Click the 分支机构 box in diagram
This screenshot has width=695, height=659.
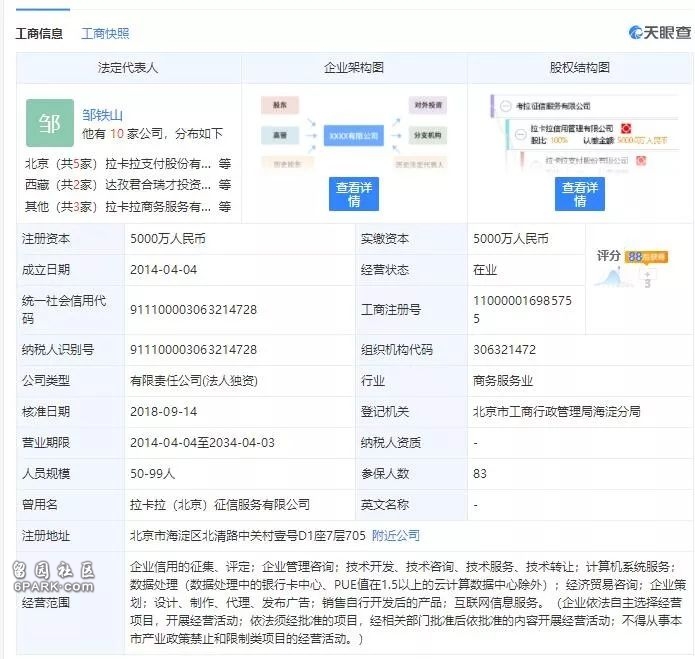pos(428,135)
